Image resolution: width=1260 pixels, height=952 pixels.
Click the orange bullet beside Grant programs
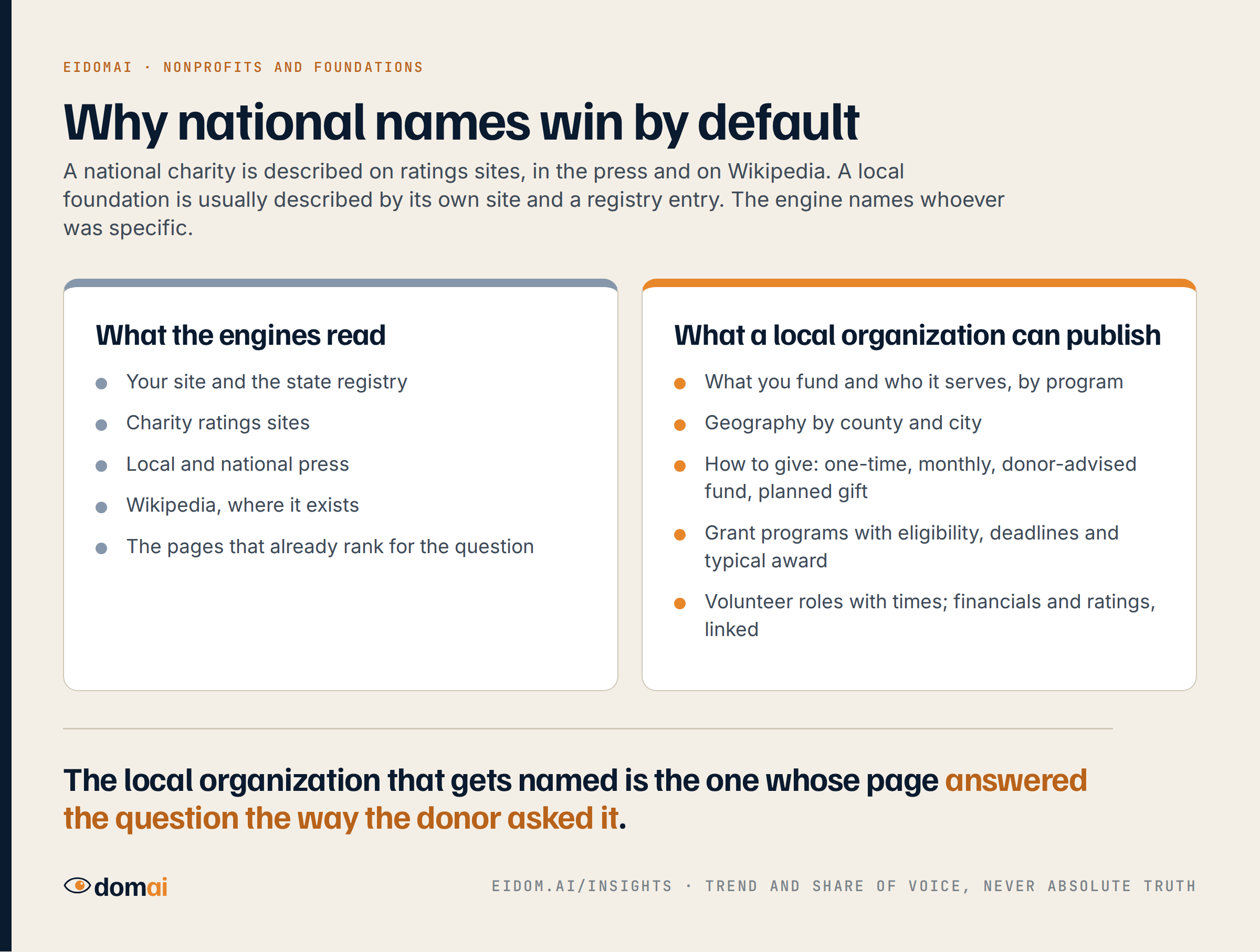(x=679, y=535)
